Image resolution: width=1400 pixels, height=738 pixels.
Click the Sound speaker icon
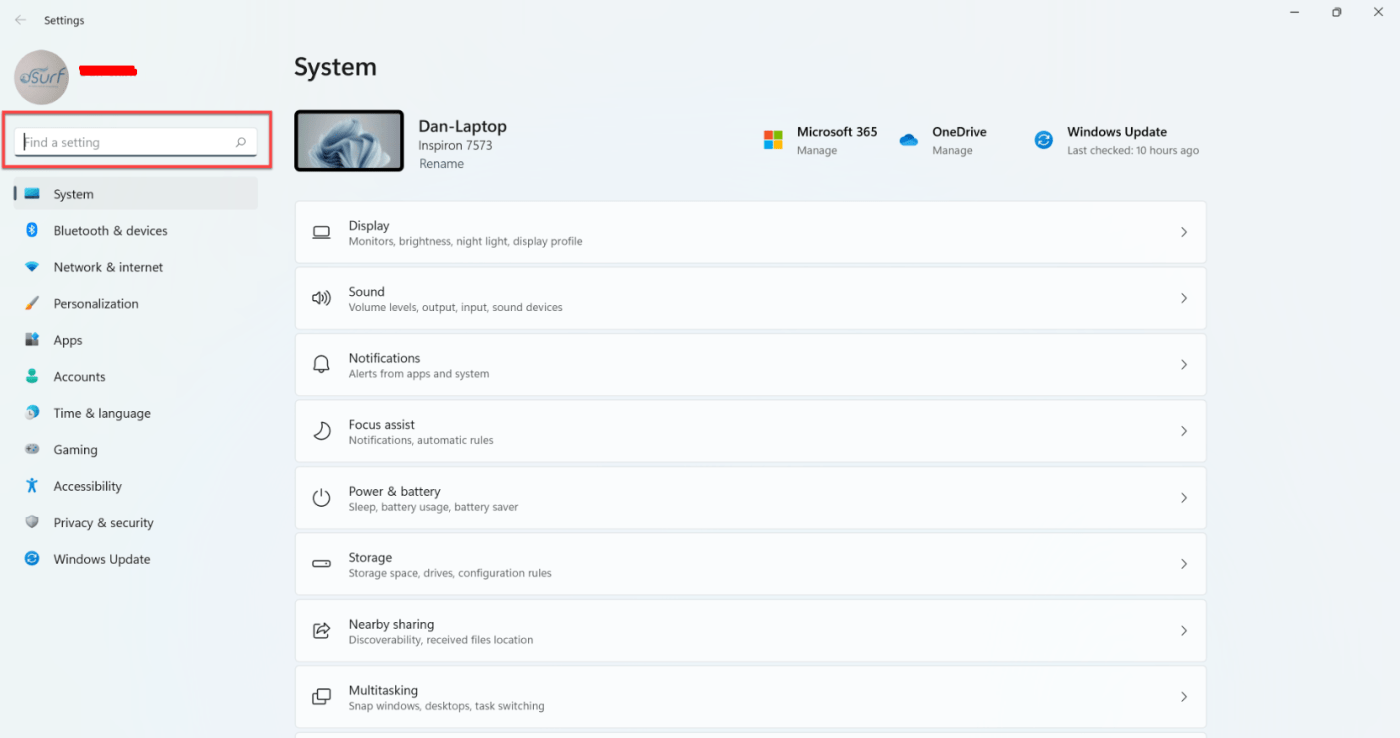tap(321, 298)
